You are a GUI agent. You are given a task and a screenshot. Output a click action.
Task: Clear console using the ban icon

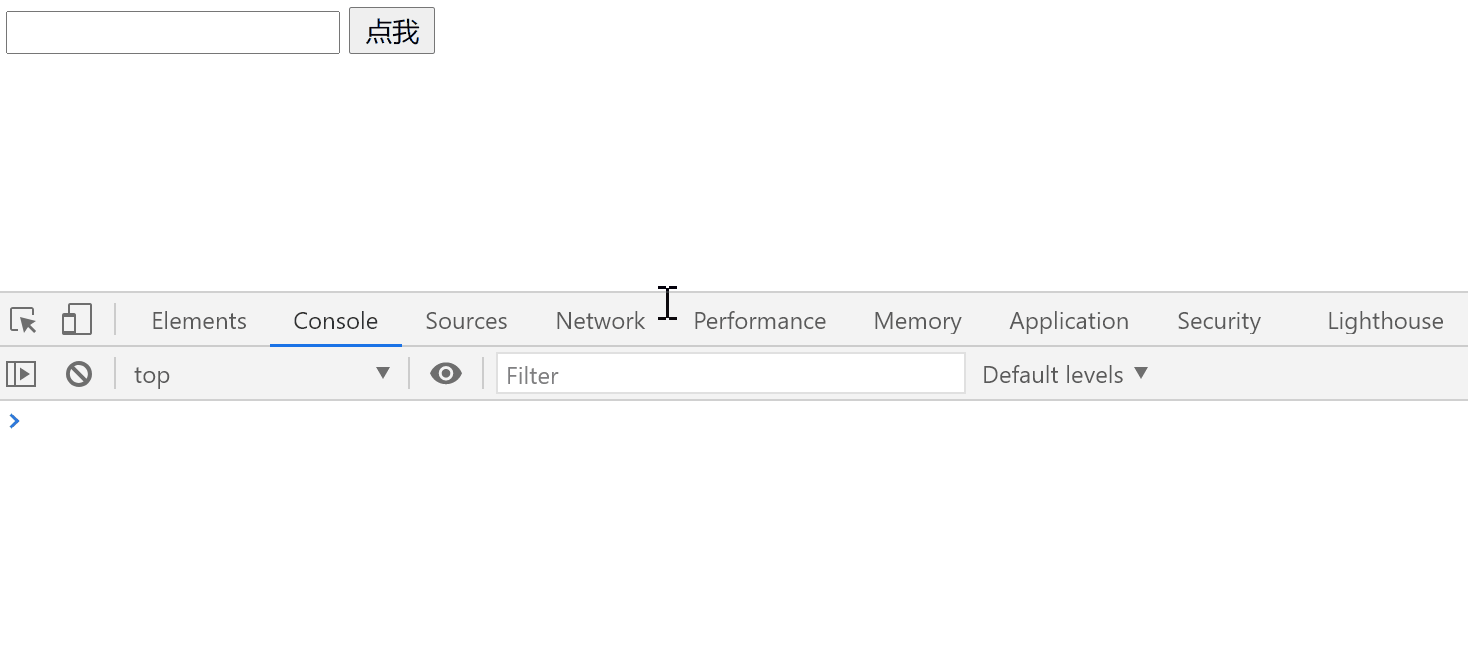(79, 374)
